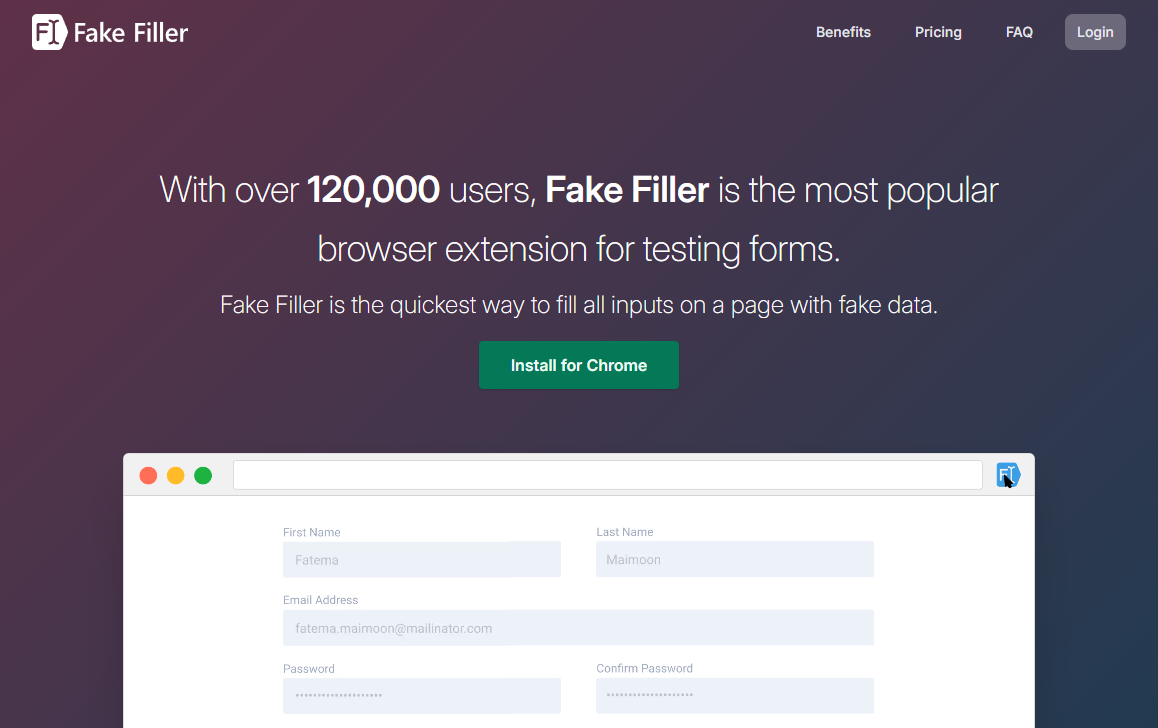
Task: Click the bold 120,000 text in headline
Action: 373,190
